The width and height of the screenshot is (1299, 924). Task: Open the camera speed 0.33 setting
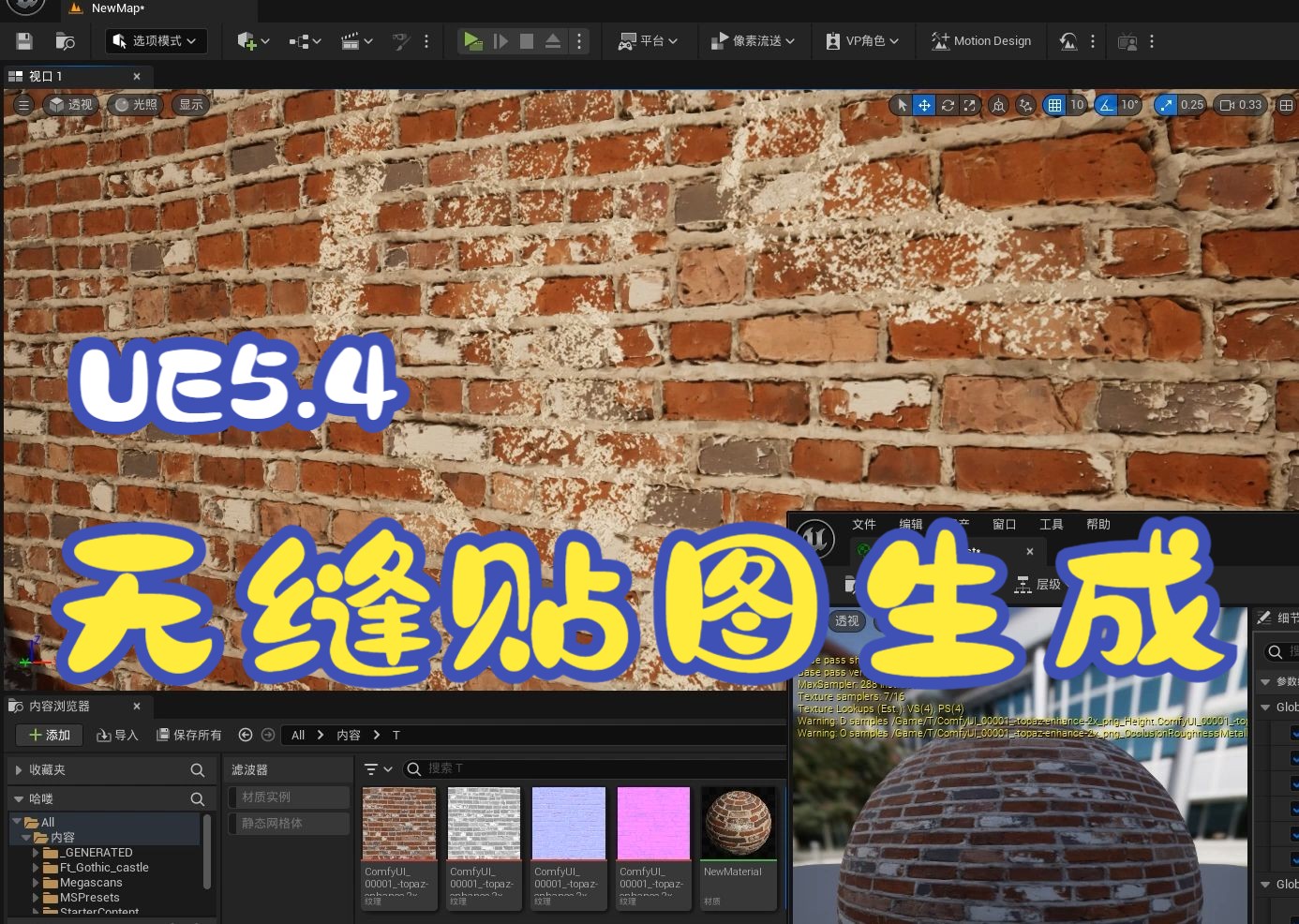pyautogui.click(x=1240, y=105)
